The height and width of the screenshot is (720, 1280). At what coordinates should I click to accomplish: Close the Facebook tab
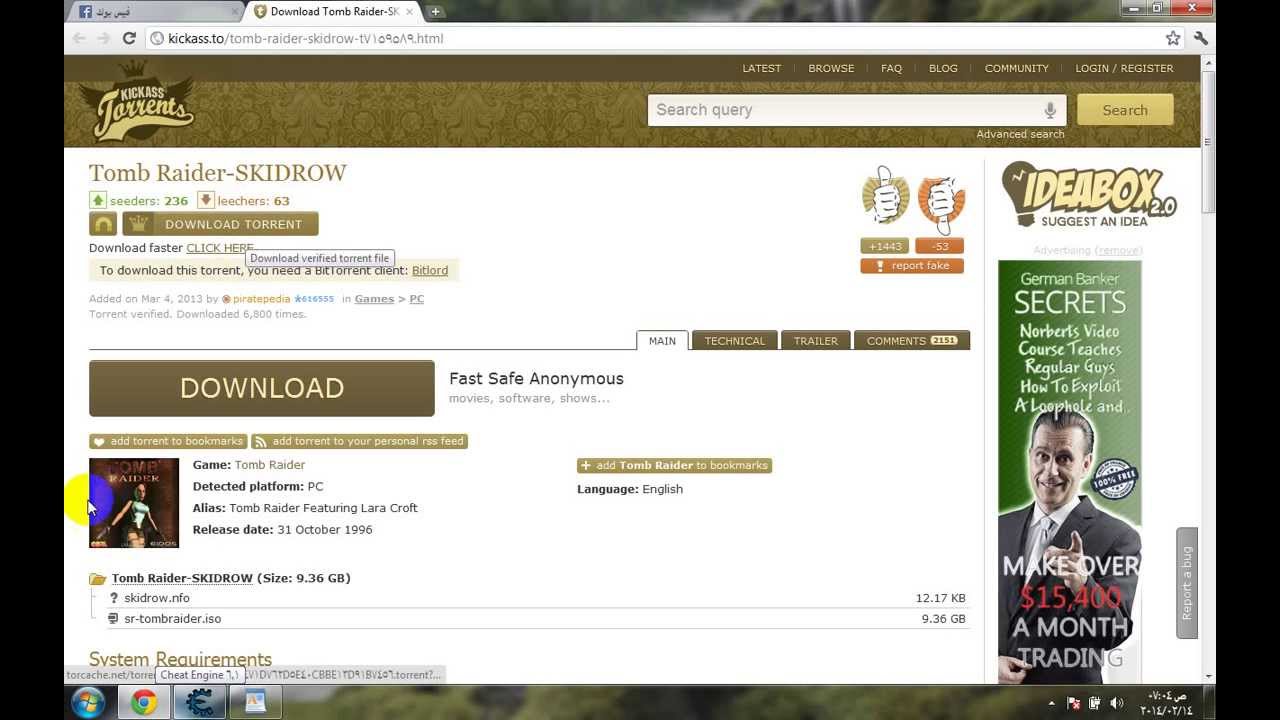tap(236, 12)
